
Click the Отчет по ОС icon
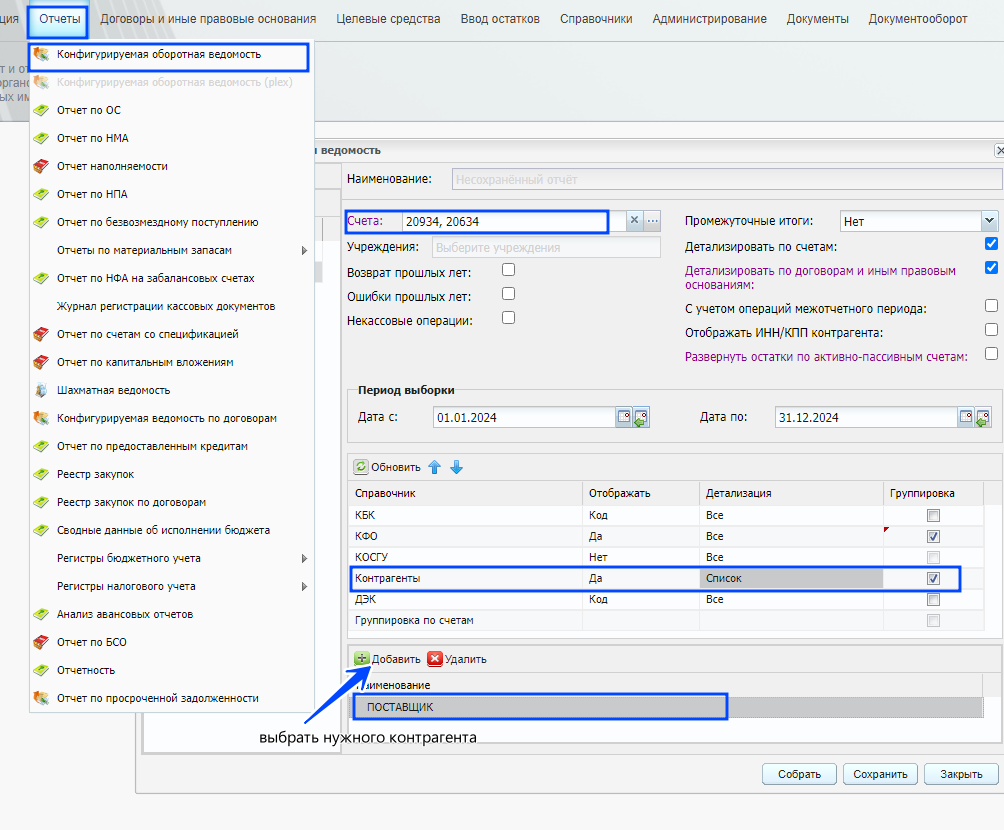point(41,110)
